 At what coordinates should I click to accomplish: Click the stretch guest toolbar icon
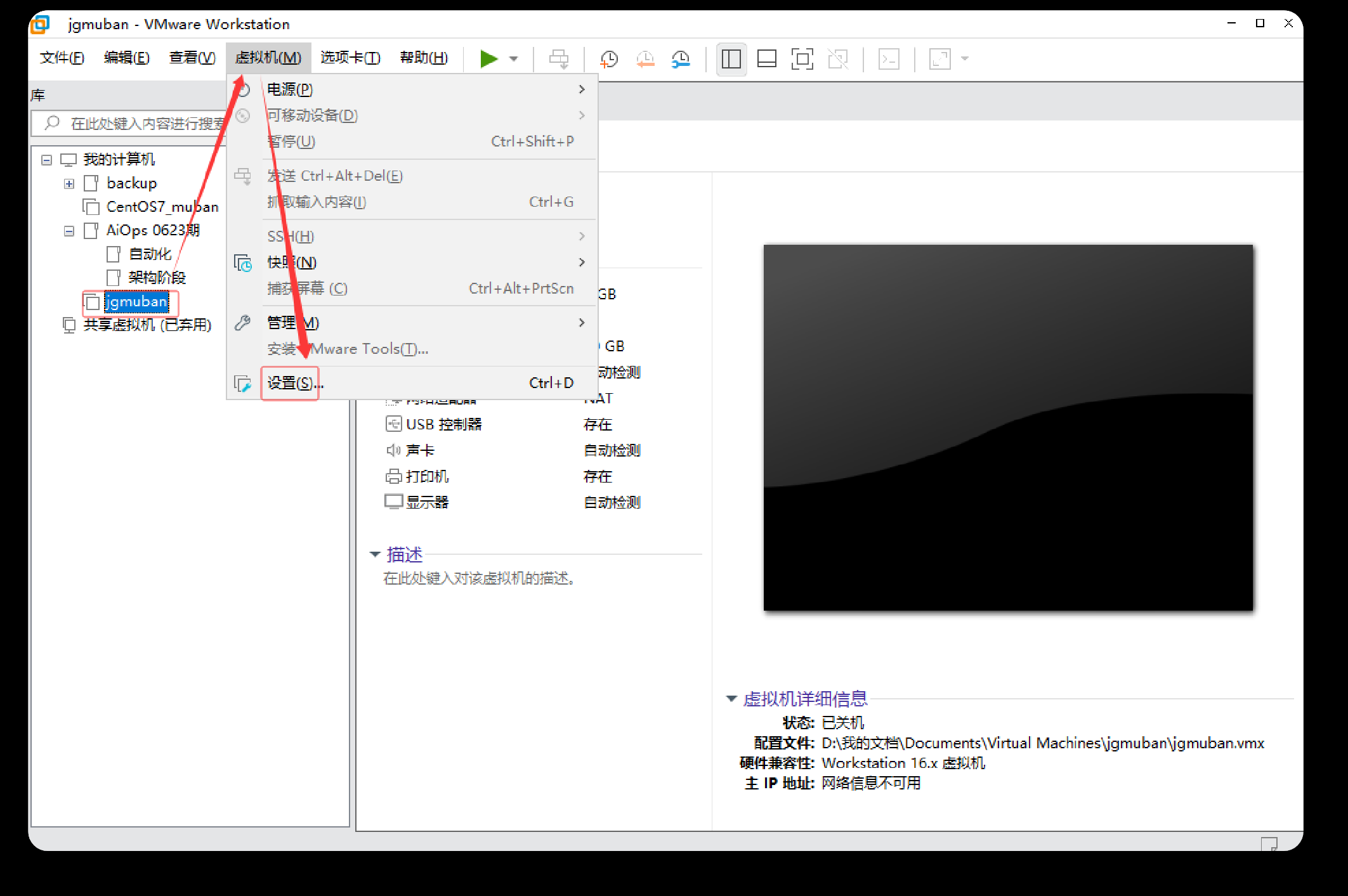pos(939,59)
